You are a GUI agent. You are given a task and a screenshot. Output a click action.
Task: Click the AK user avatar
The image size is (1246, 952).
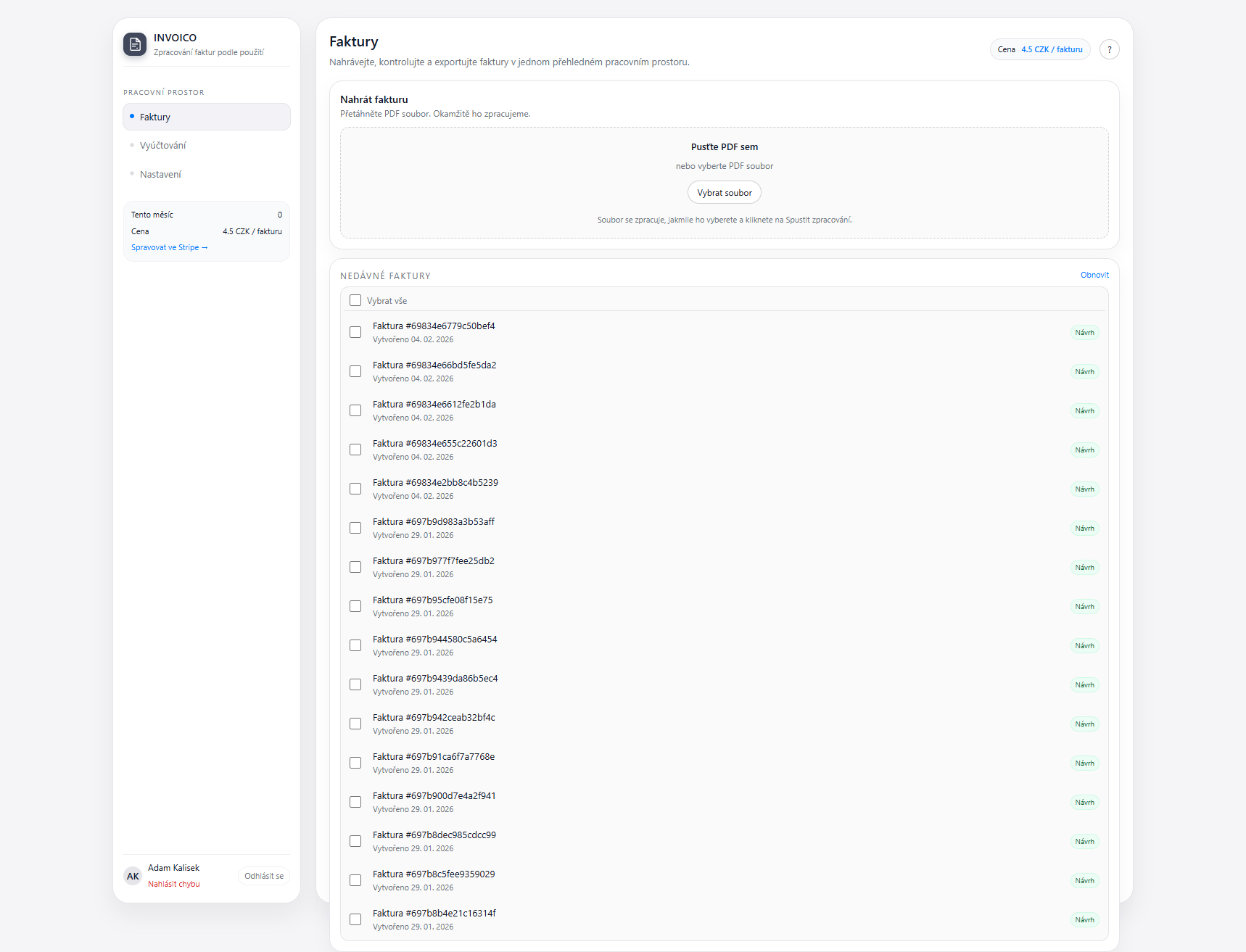pos(133,876)
